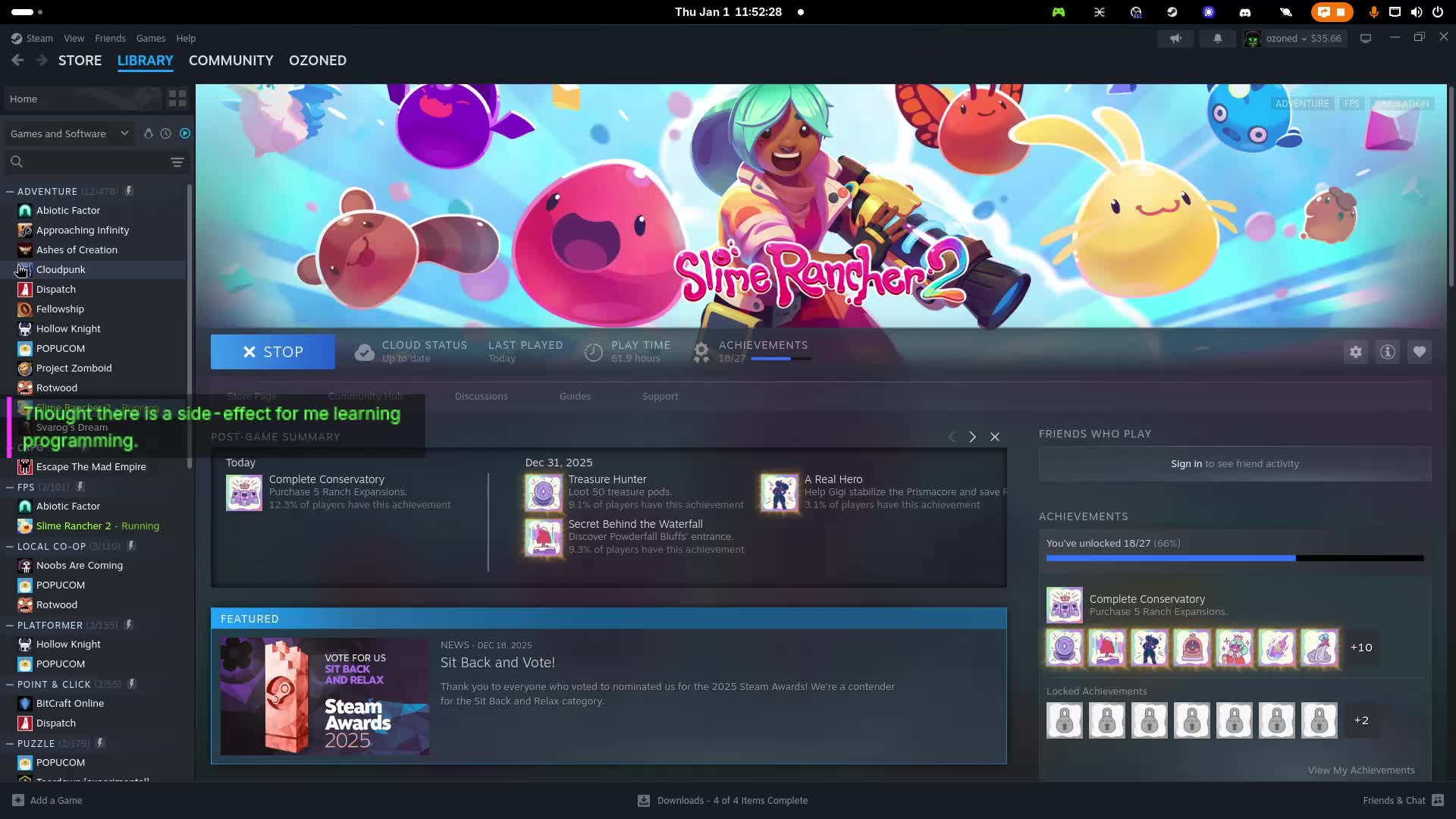1456x819 pixels.
Task: Open the Games and Software dropdown
Action: 69,133
